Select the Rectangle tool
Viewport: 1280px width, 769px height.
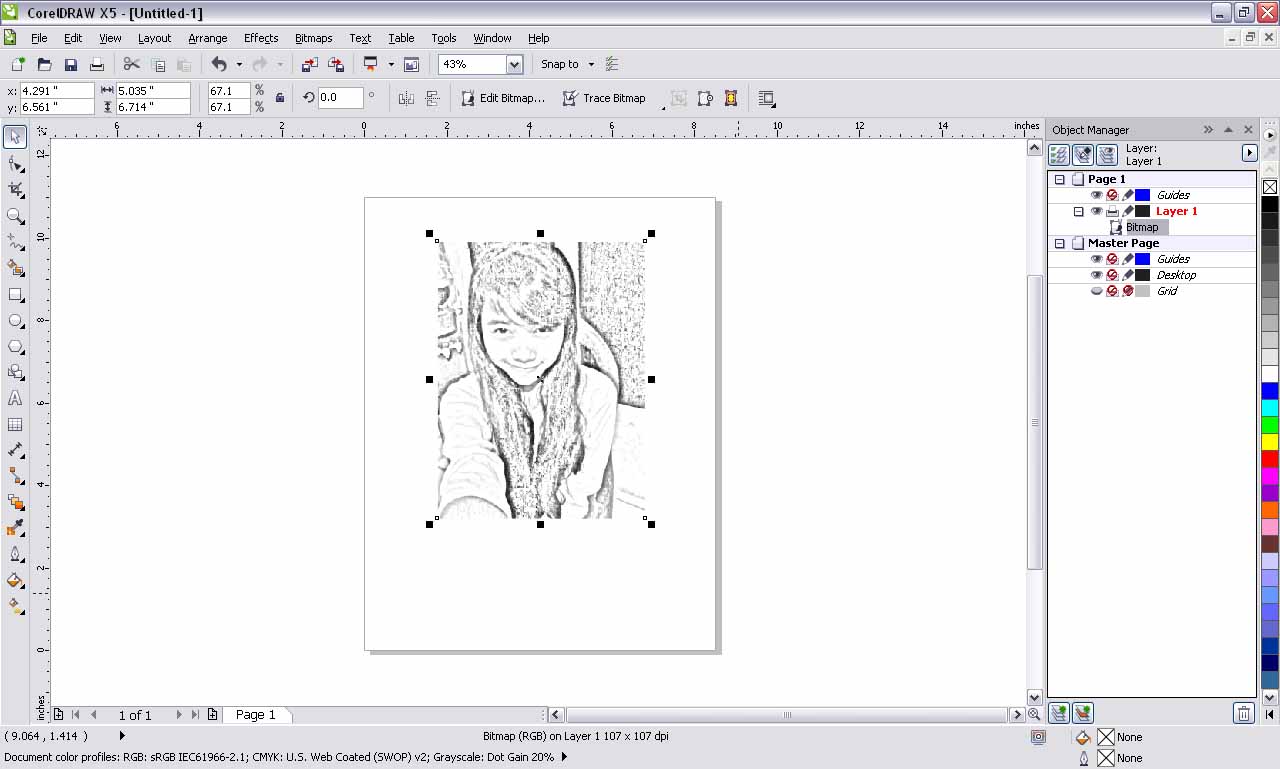14,294
